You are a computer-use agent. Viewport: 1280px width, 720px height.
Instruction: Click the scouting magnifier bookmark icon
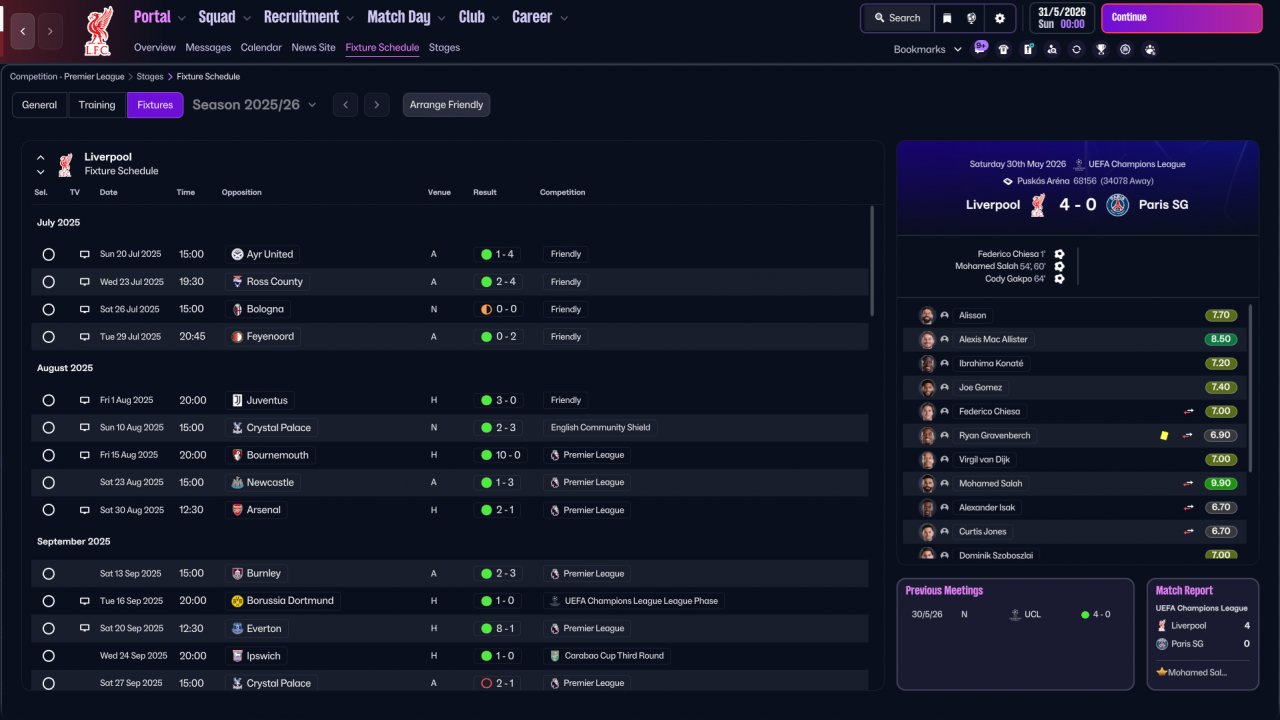[x=1052, y=49]
